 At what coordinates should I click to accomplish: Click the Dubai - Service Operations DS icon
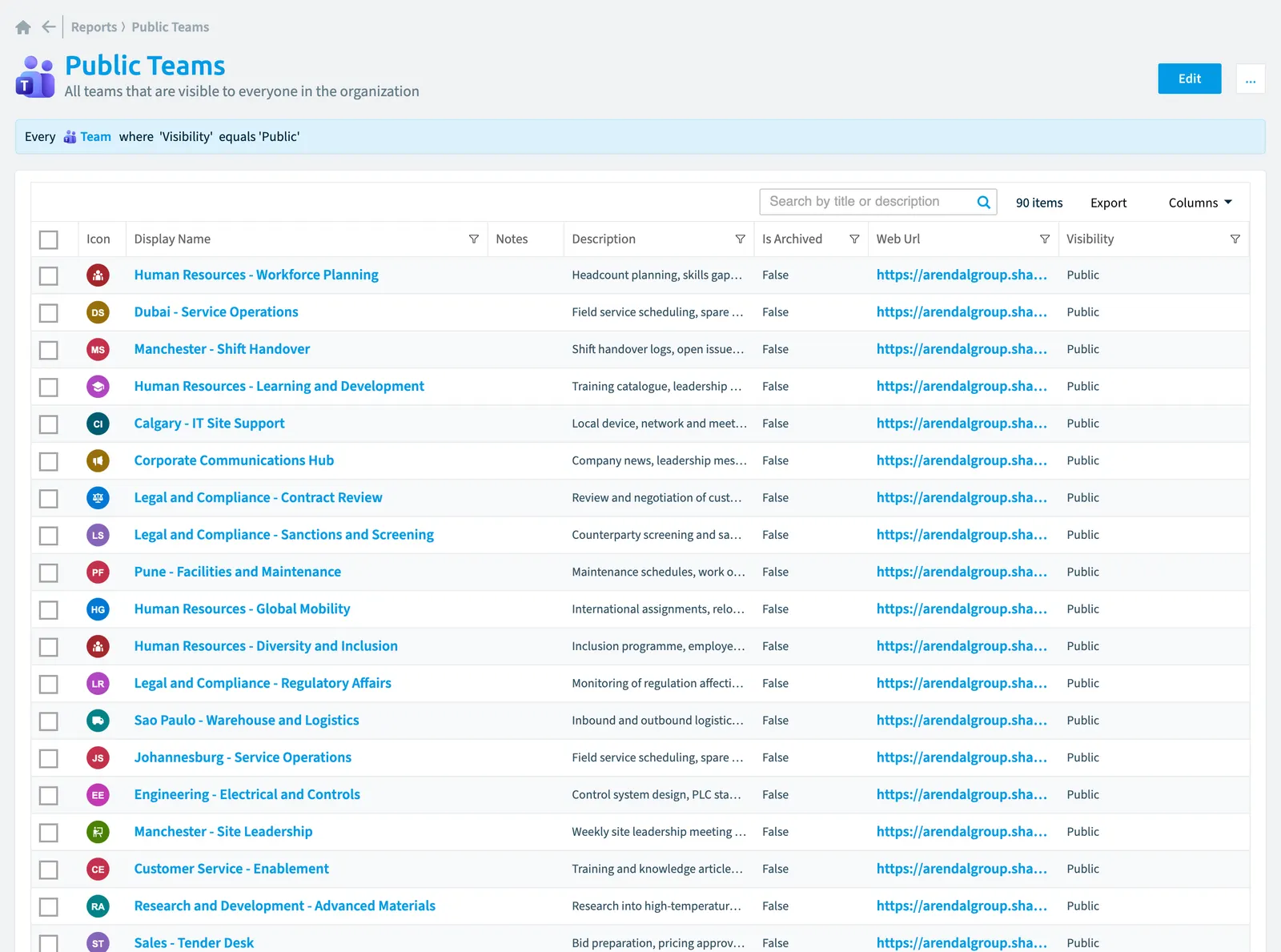point(98,312)
